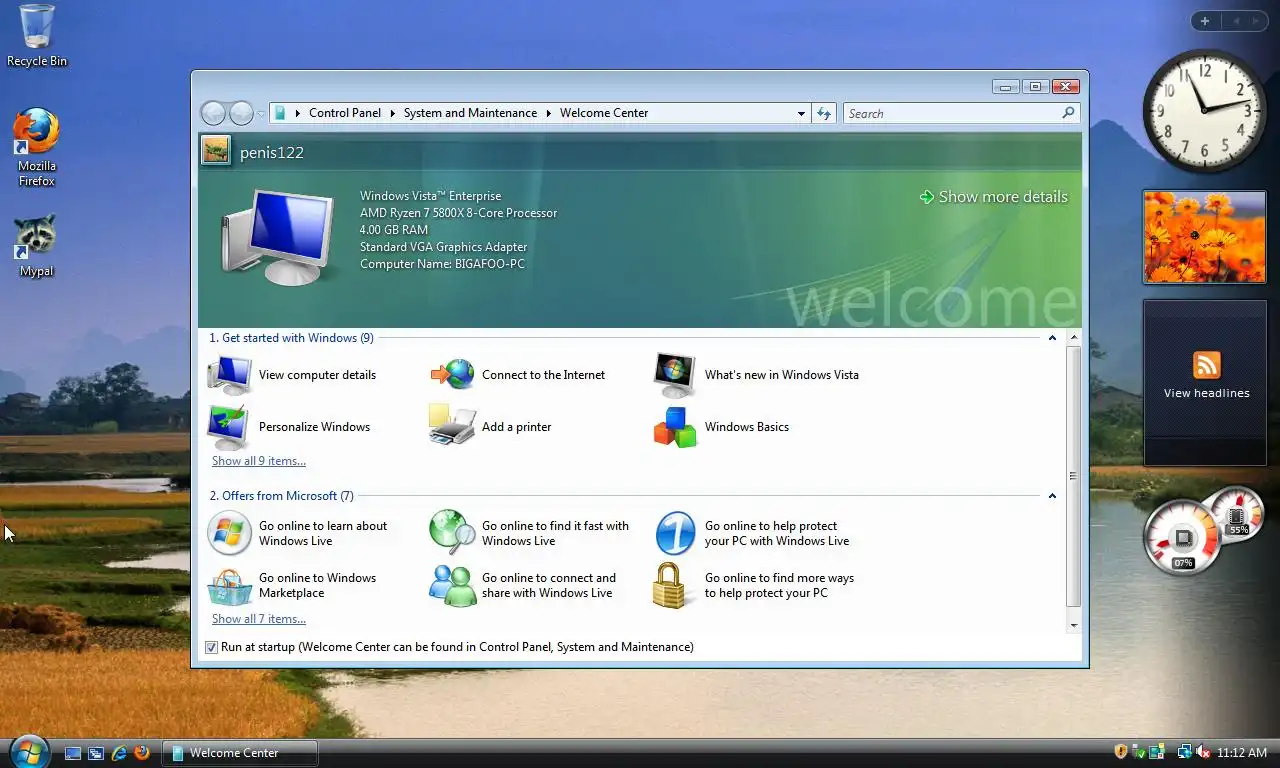1280x768 pixels.
Task: Launch Internet Explorer from quick launch
Action: pos(119,753)
